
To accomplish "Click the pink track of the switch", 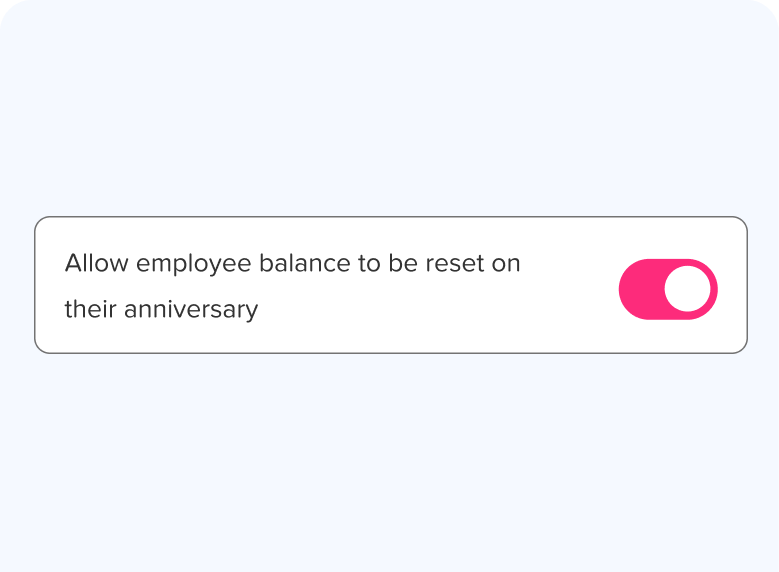I will tap(640, 289).
